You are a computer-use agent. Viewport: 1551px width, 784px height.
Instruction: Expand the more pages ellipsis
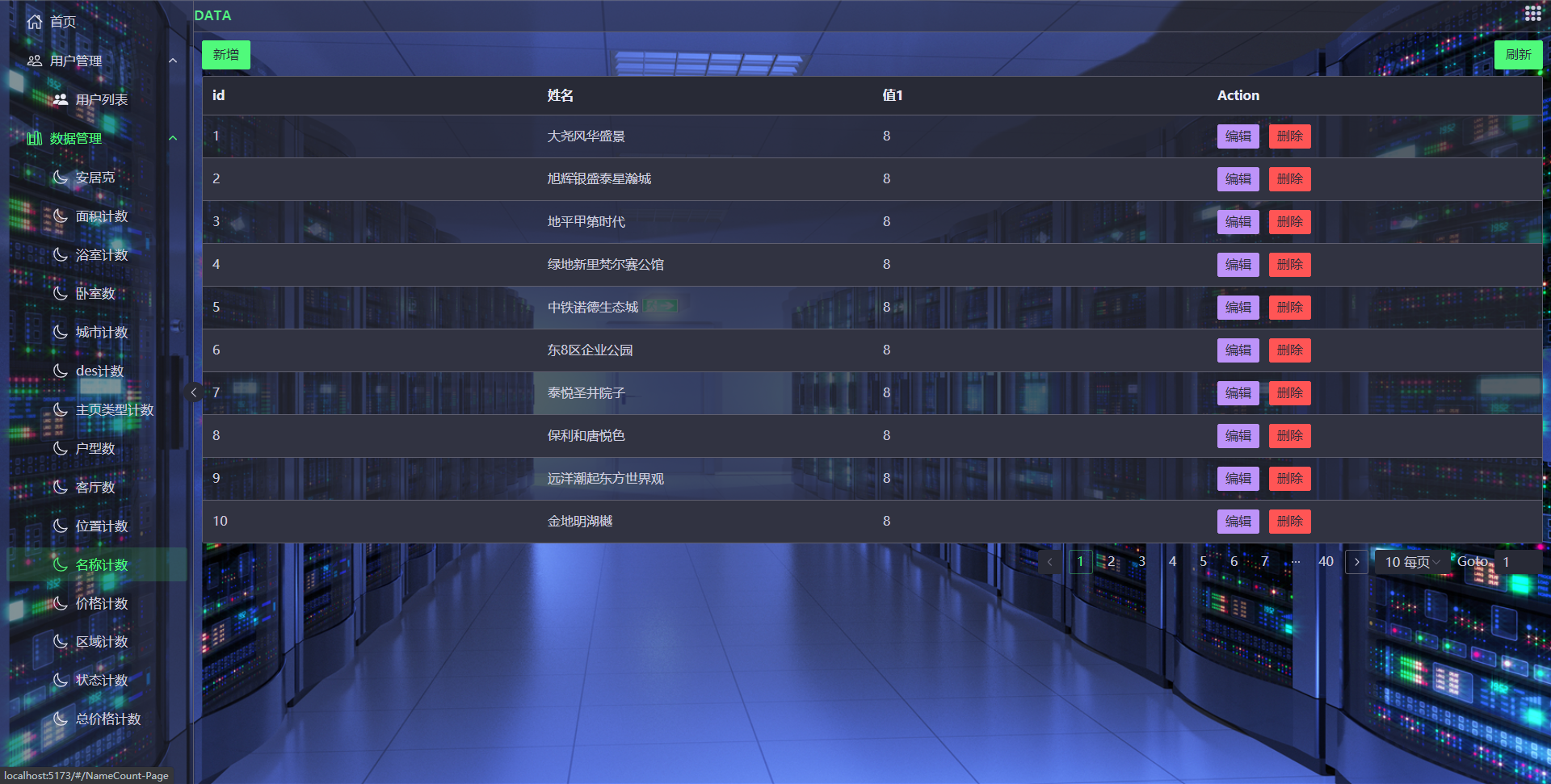(1296, 562)
